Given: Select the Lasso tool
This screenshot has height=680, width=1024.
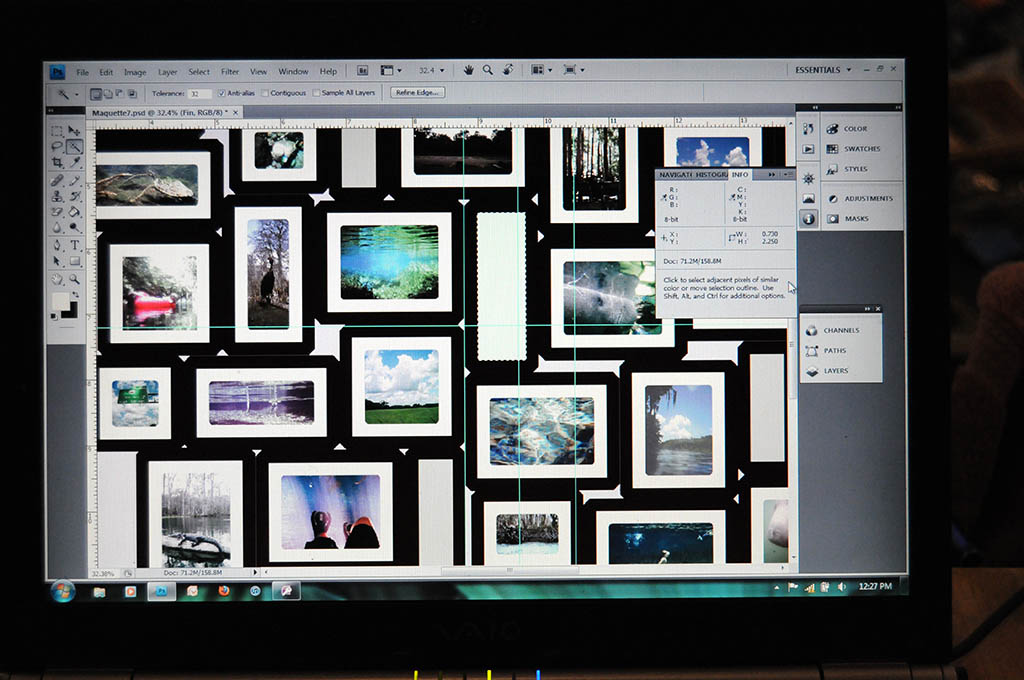Looking at the screenshot, I should [x=56, y=147].
